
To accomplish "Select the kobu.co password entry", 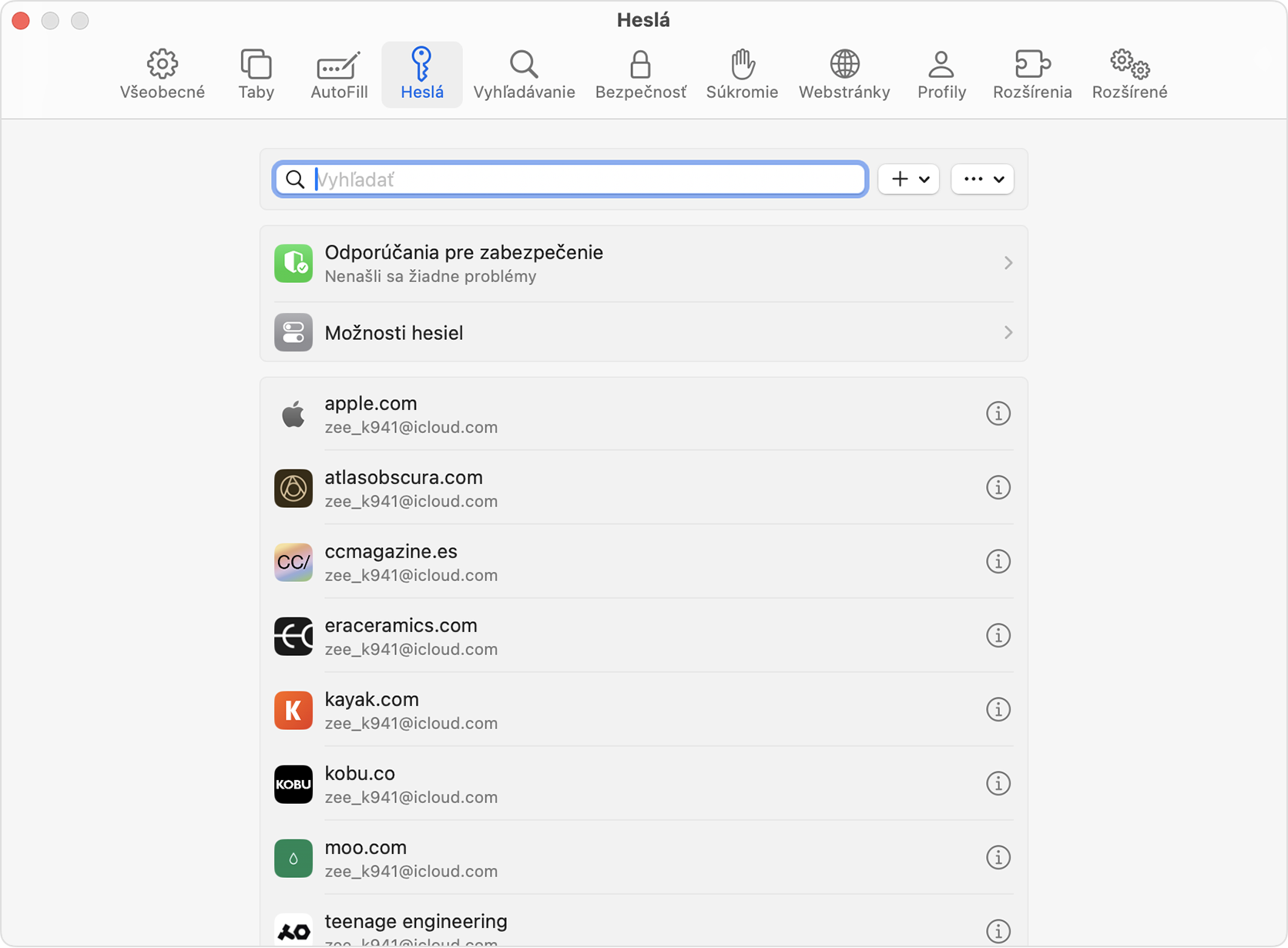I will (644, 784).
